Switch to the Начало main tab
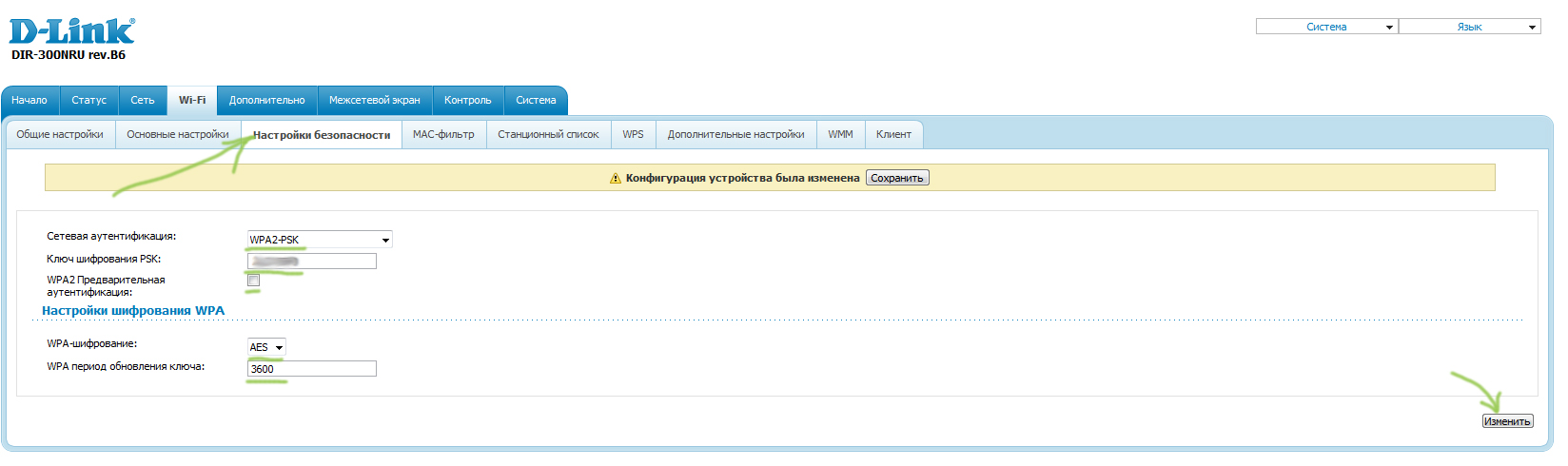This screenshot has height=466, width=1568. (x=29, y=100)
